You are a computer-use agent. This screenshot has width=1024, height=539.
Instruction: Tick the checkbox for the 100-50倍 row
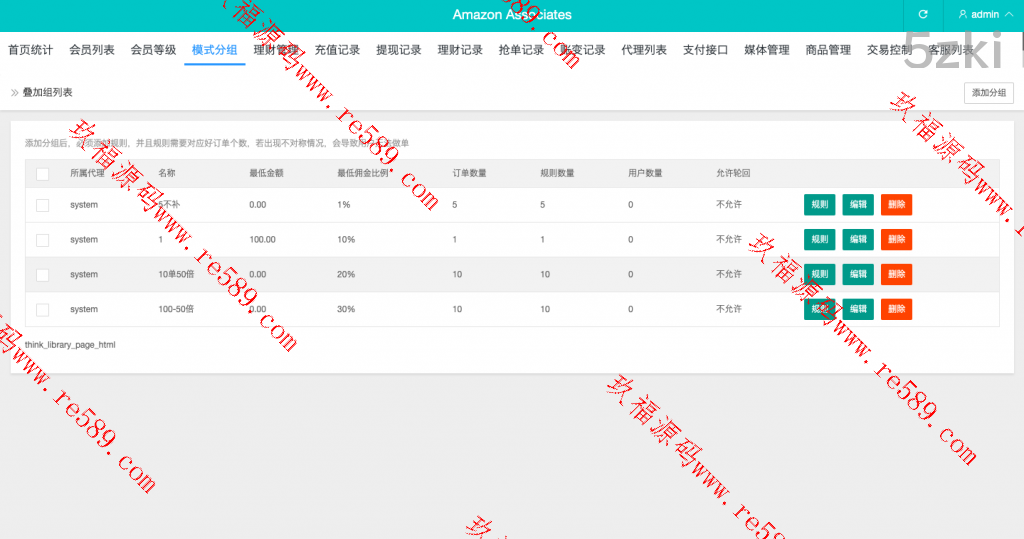click(42, 310)
